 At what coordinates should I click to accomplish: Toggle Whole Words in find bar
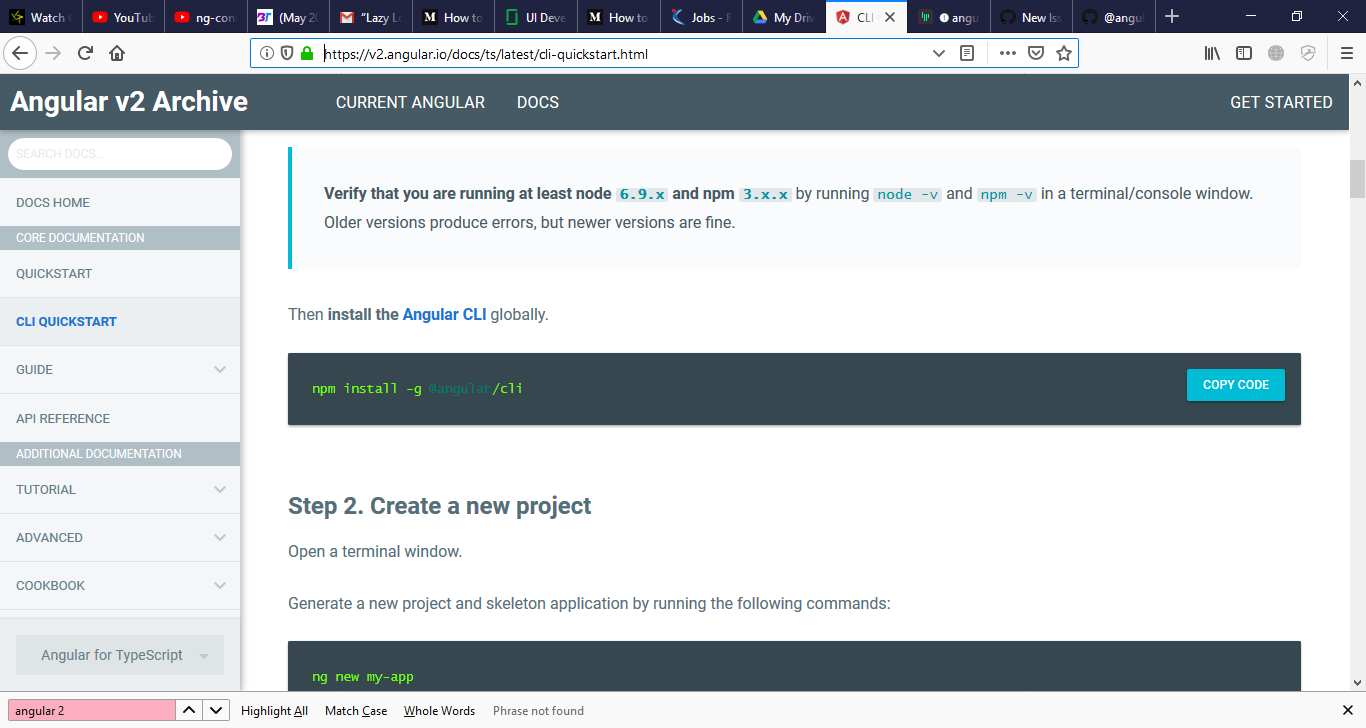439,711
